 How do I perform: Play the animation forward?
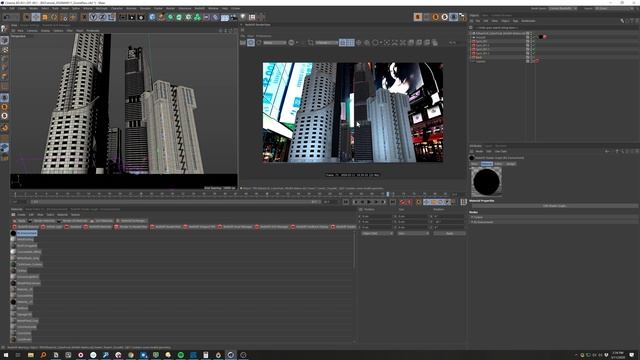pyautogui.click(x=370, y=202)
